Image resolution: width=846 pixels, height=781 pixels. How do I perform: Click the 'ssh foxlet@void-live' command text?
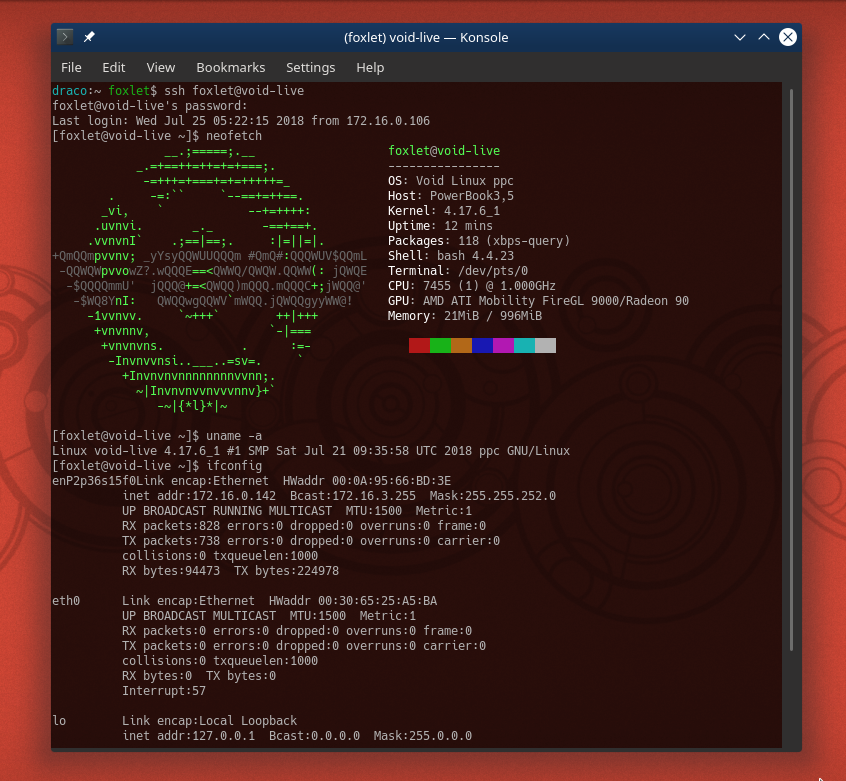tap(234, 91)
